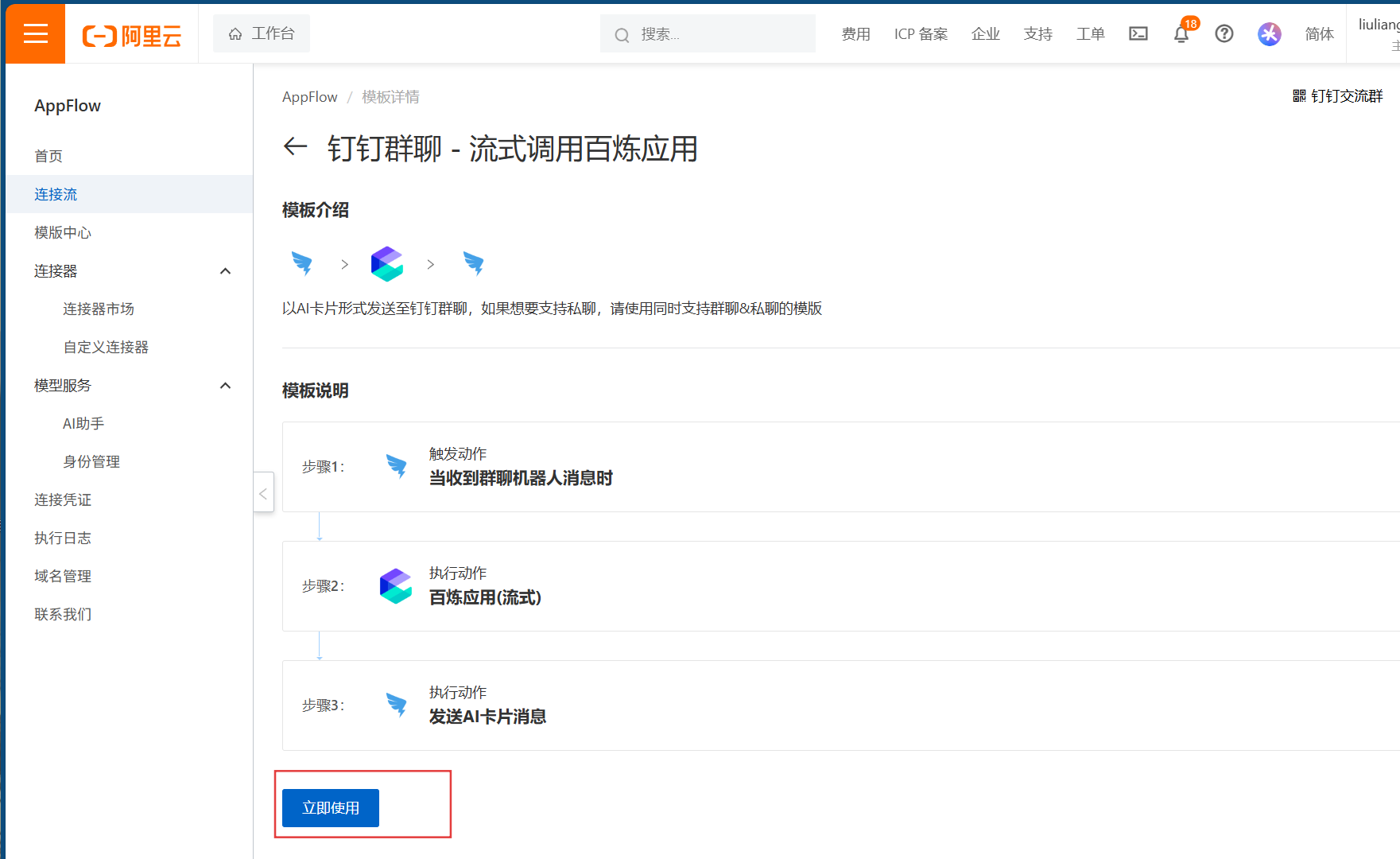Open 钉钉交流群 QR code link

pyautogui.click(x=1338, y=96)
